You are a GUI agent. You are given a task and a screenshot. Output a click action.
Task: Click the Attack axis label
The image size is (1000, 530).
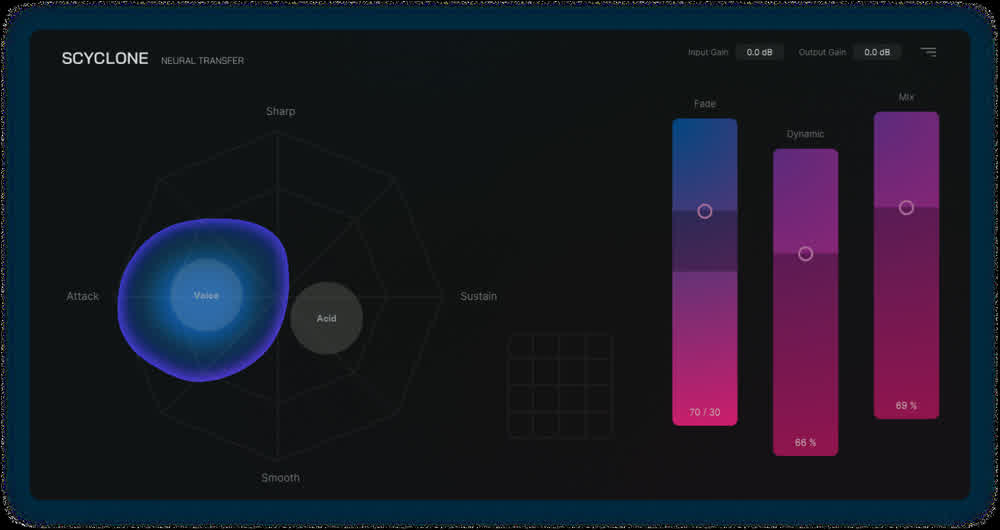click(x=83, y=297)
